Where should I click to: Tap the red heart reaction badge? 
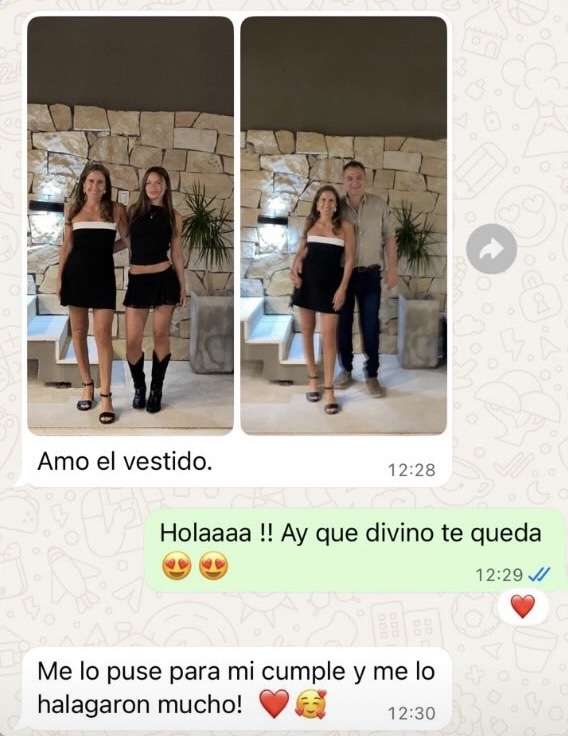click(522, 606)
